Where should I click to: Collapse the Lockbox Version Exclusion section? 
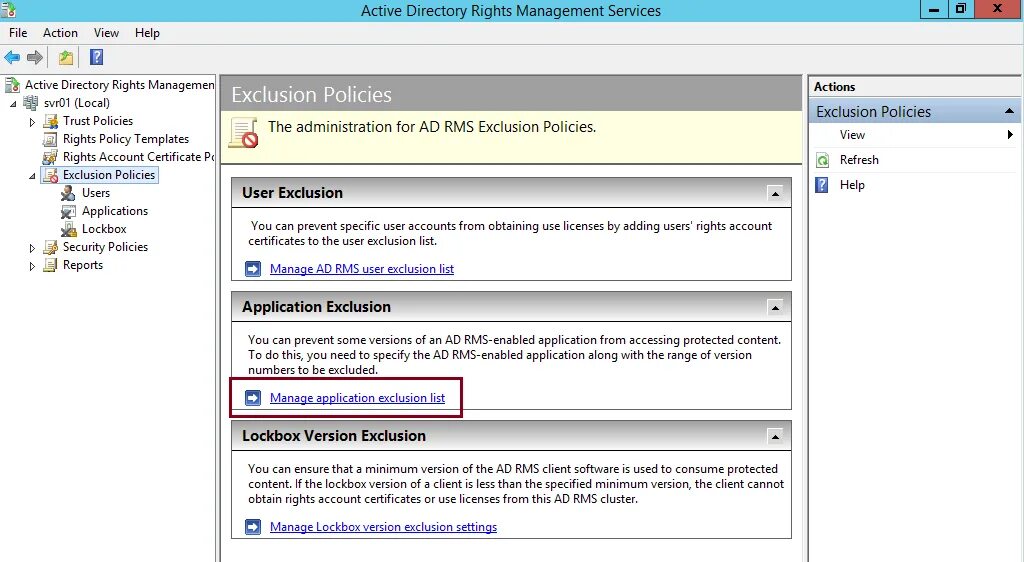tap(775, 437)
